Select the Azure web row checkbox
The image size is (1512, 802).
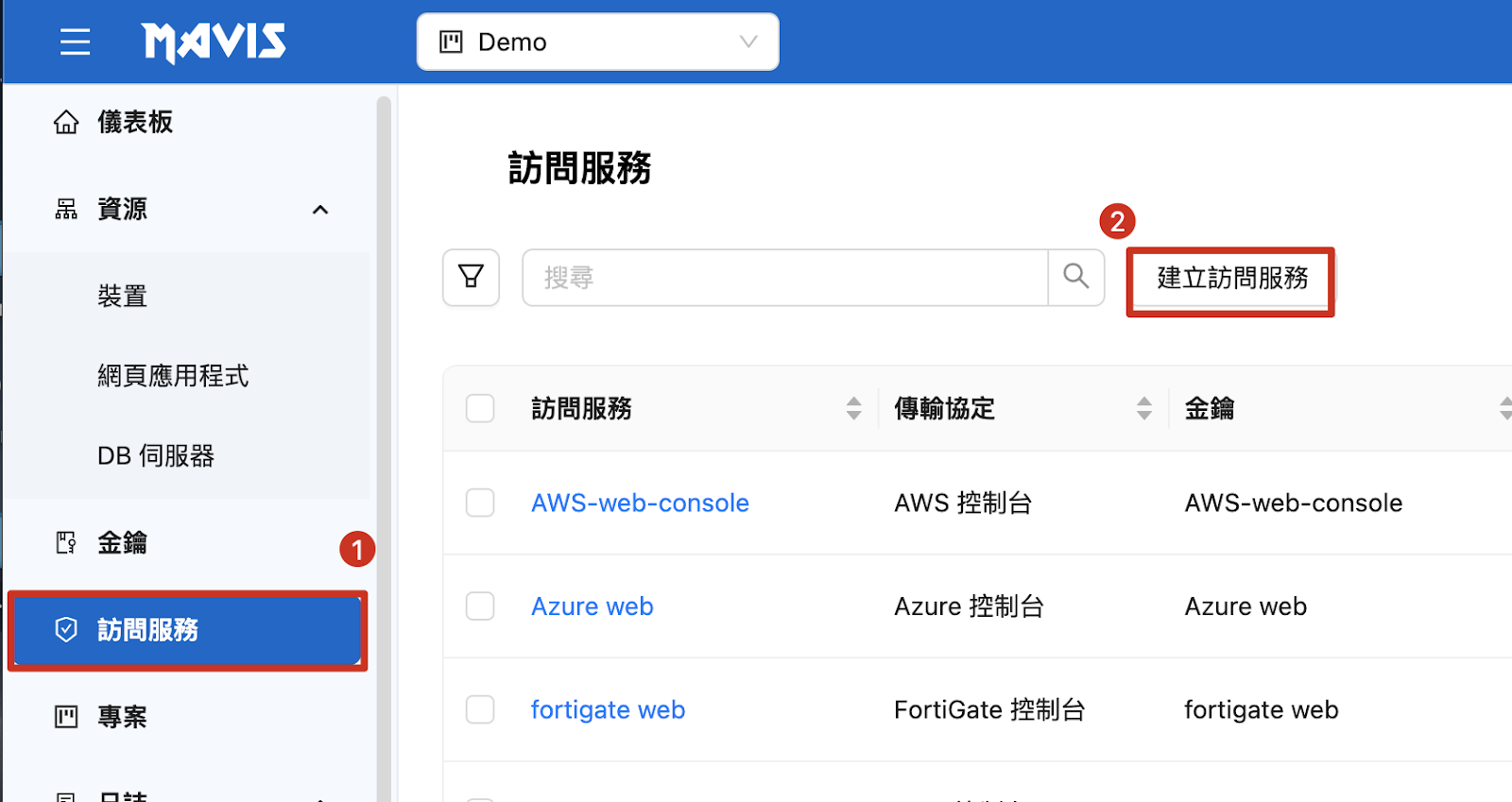[x=480, y=606]
